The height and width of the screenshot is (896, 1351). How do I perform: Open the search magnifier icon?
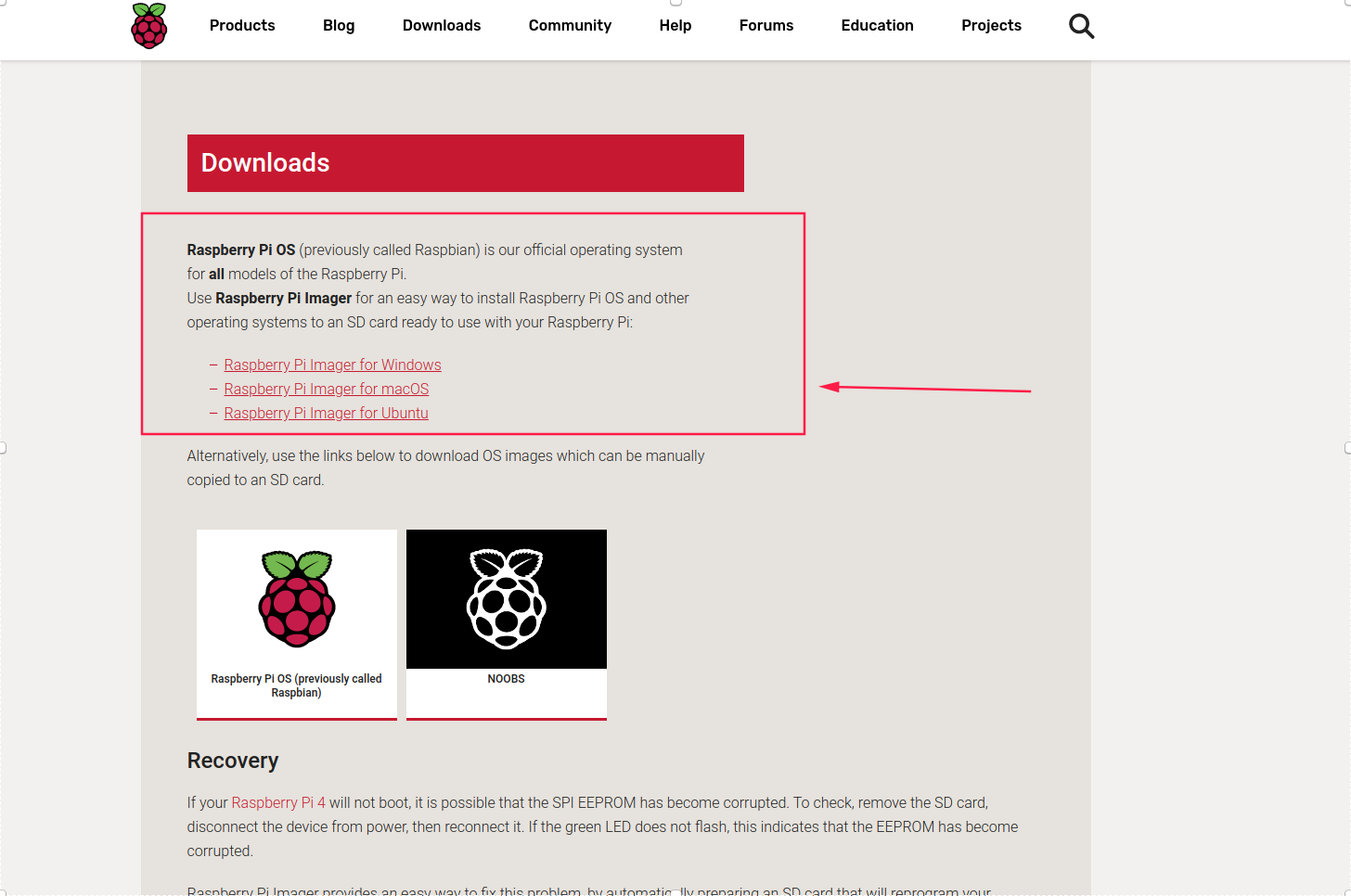point(1081,26)
